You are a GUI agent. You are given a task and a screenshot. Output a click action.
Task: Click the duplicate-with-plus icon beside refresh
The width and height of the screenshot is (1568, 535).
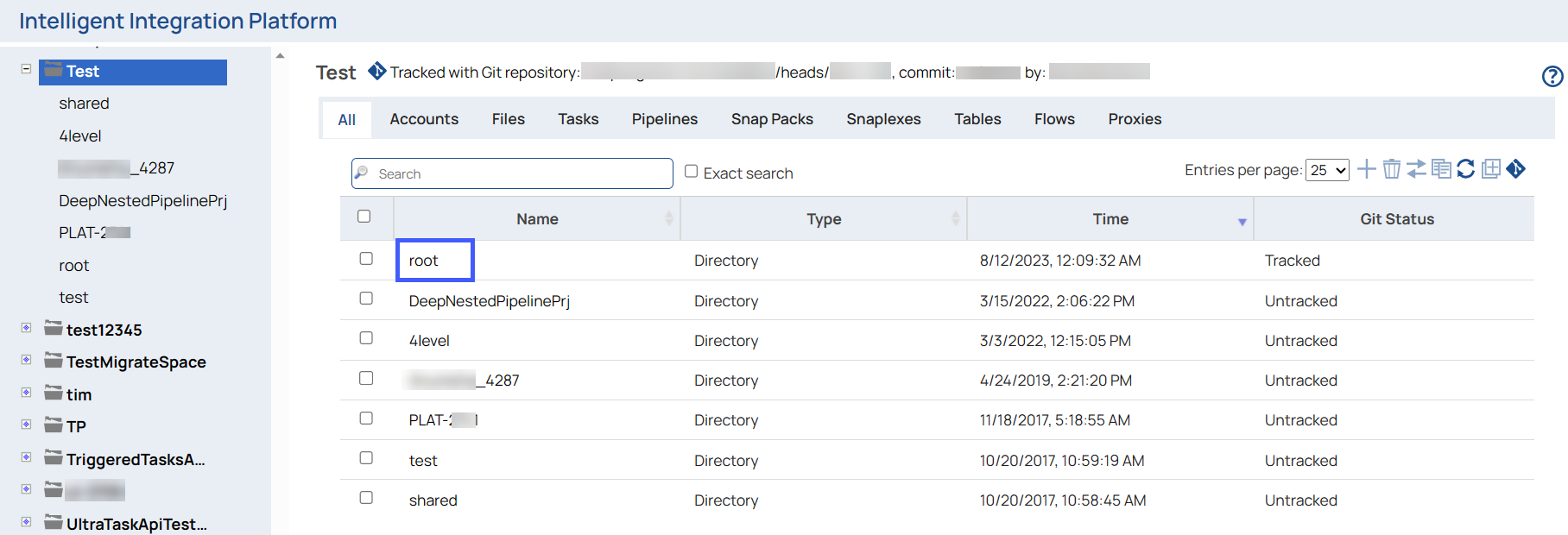point(1491,169)
